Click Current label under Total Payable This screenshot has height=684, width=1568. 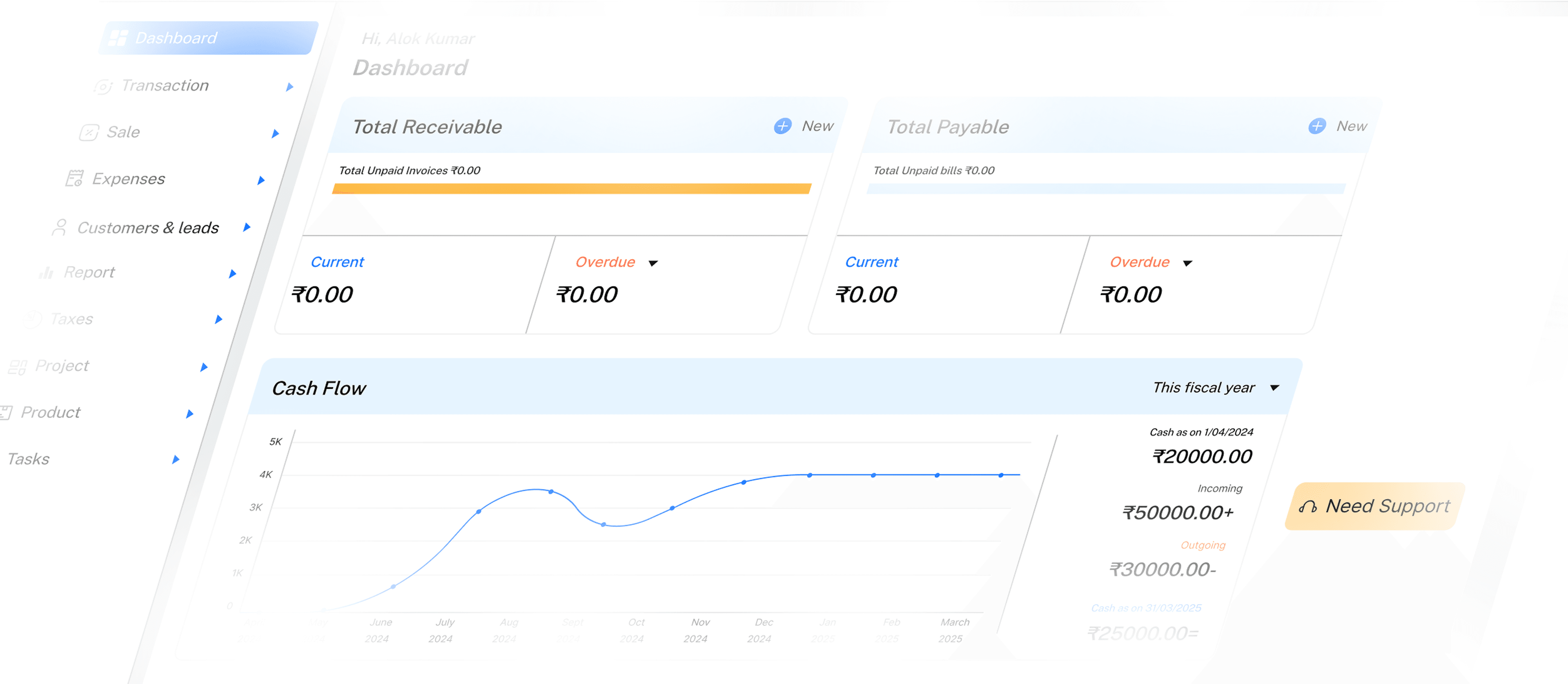872,262
